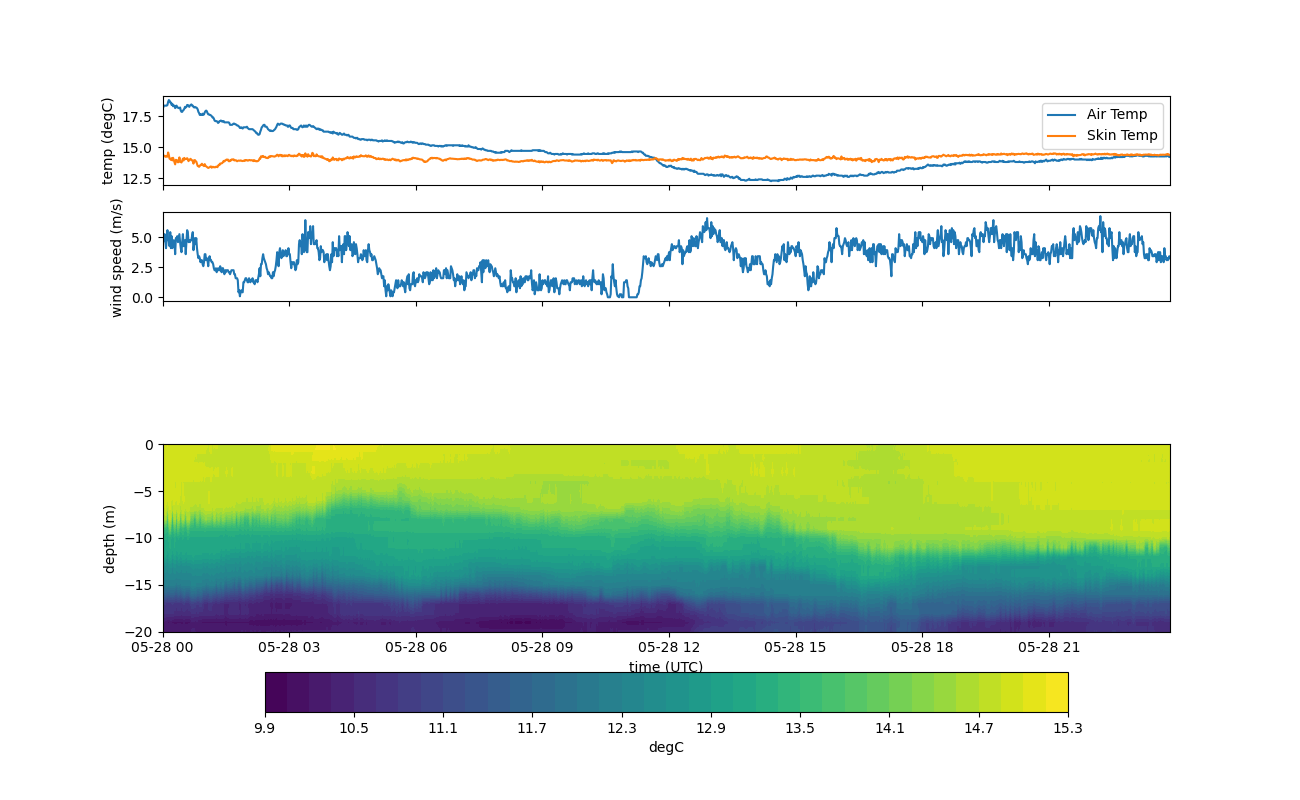Click the temp (degC) axis label
This screenshot has height=800, width=1300.
(x=108, y=141)
